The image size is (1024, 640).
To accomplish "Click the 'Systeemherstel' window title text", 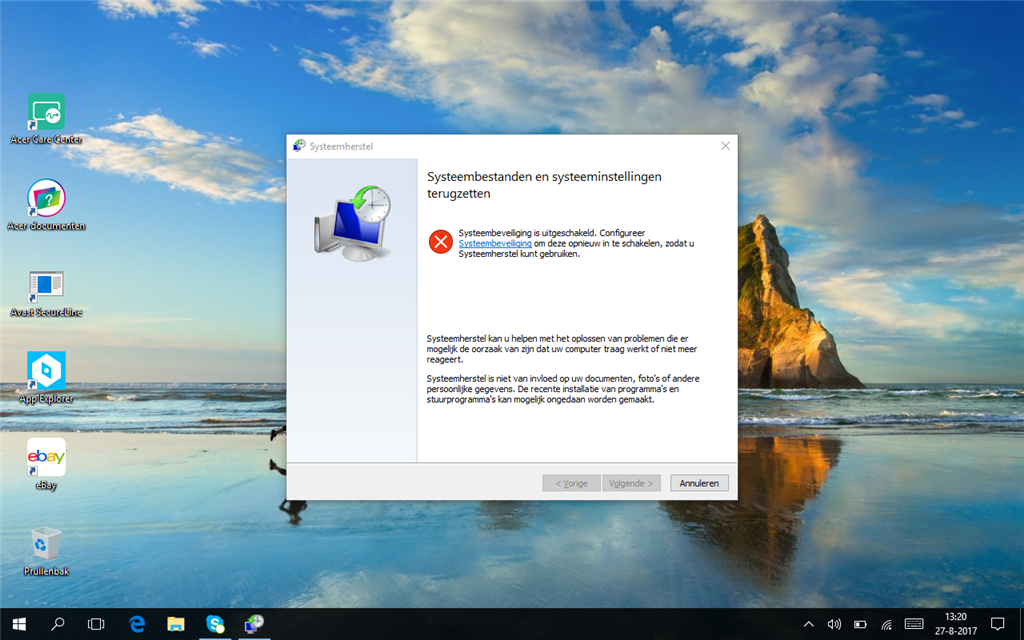I will pyautogui.click(x=341, y=146).
